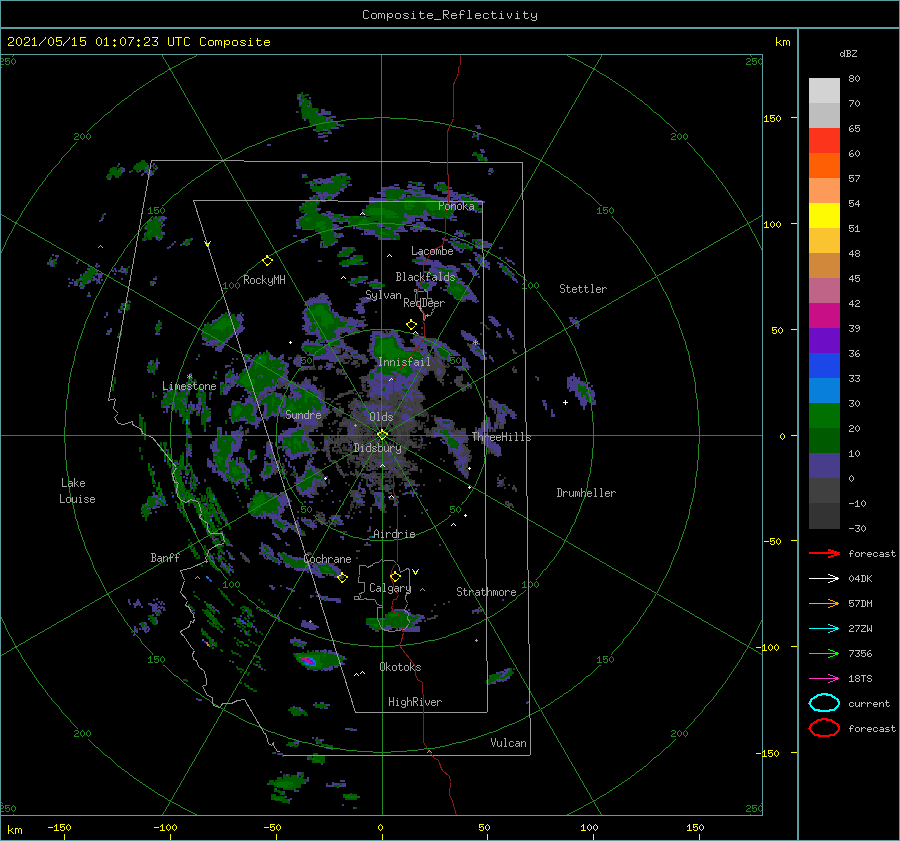The width and height of the screenshot is (900, 841).
Task: Click the Sundre label
Action: point(303,414)
